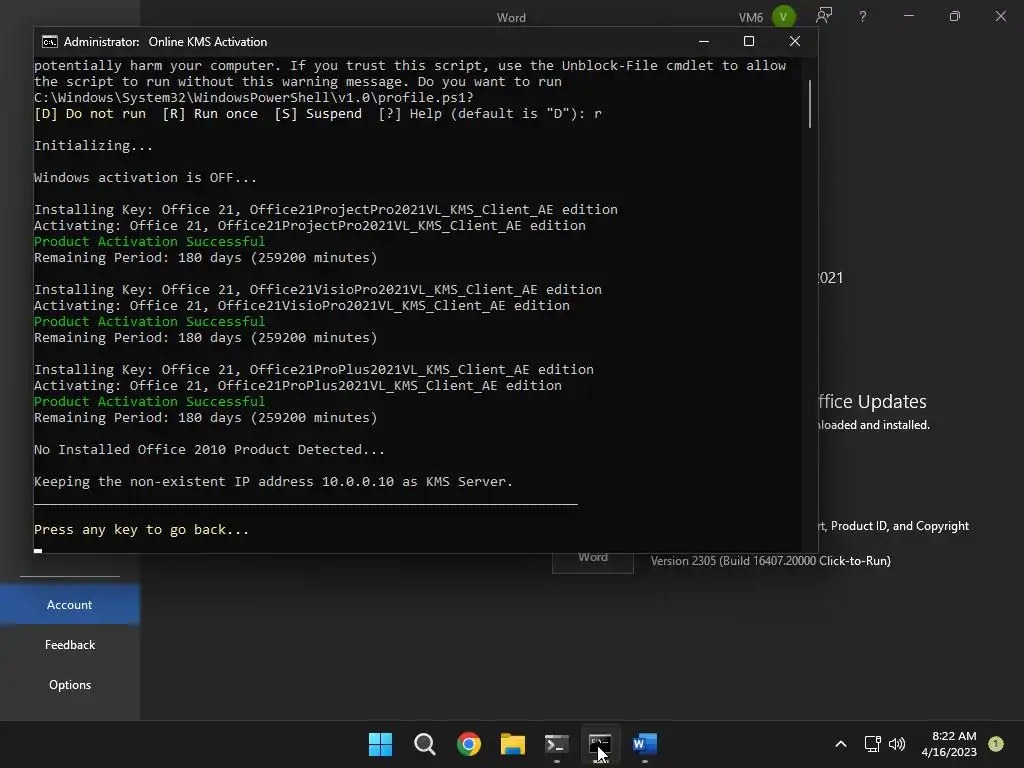The height and width of the screenshot is (768, 1024).
Task: Click the VM6 account name in Word
Action: 751,17
